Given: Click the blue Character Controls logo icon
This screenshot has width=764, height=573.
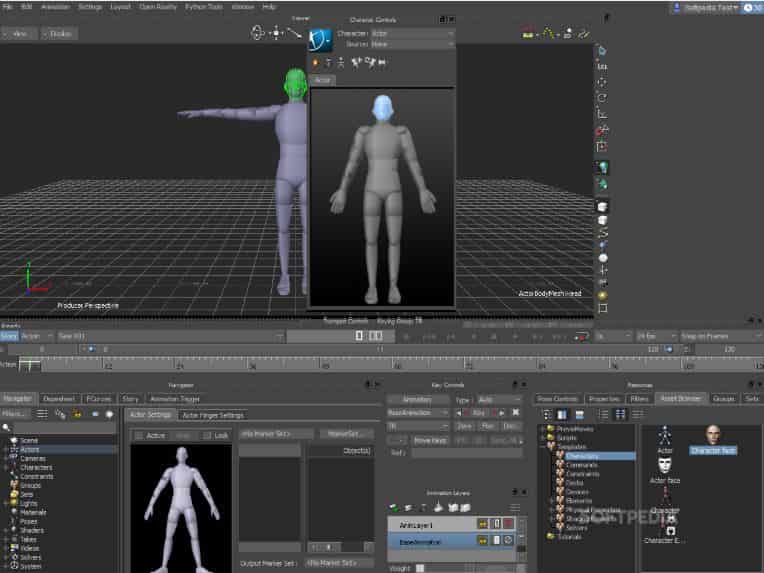Looking at the screenshot, I should (x=321, y=39).
